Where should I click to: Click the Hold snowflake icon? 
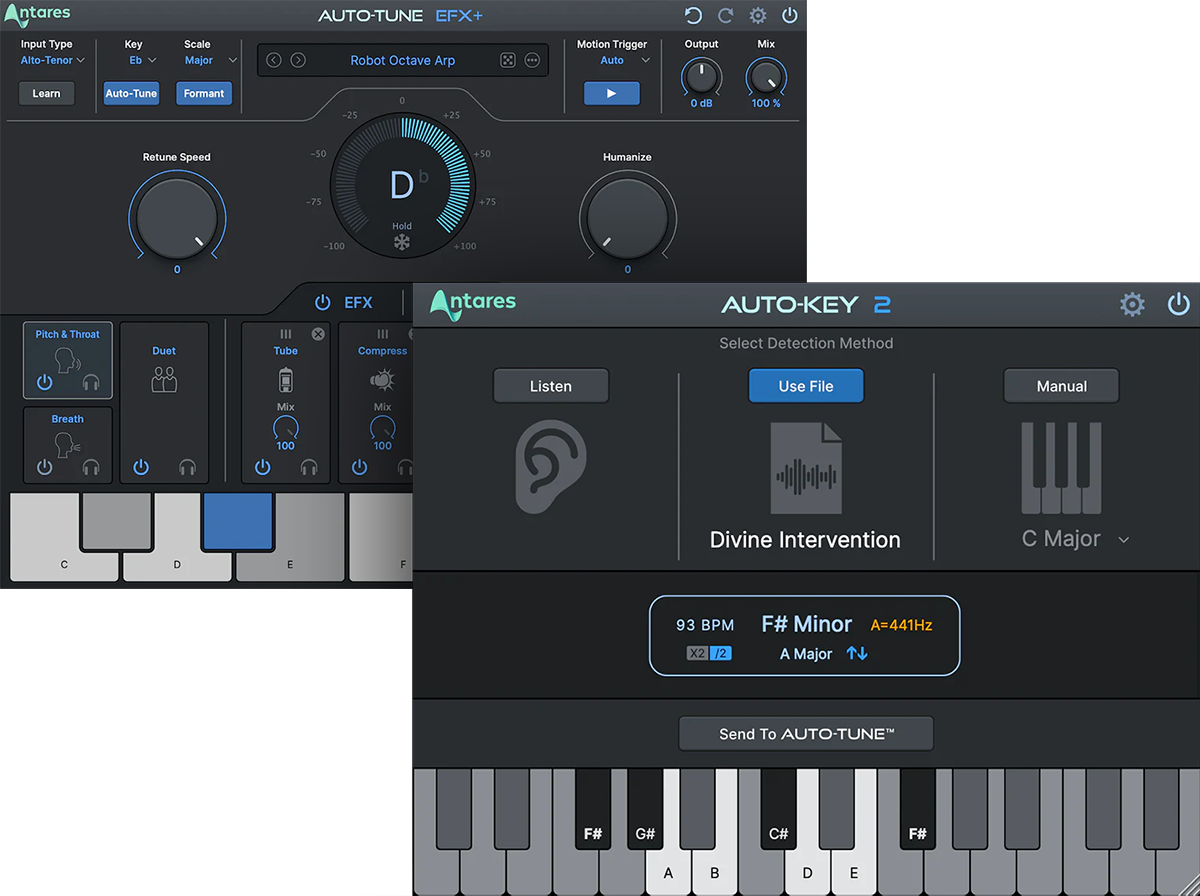coord(402,243)
